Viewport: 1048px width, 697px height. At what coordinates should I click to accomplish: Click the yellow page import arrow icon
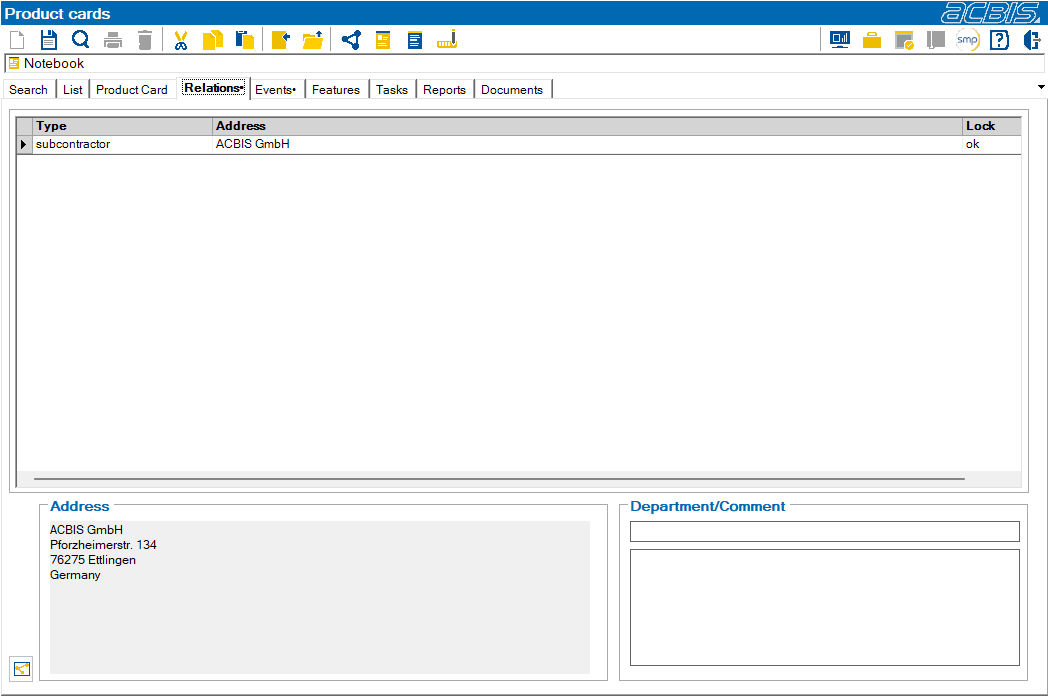(x=281, y=40)
